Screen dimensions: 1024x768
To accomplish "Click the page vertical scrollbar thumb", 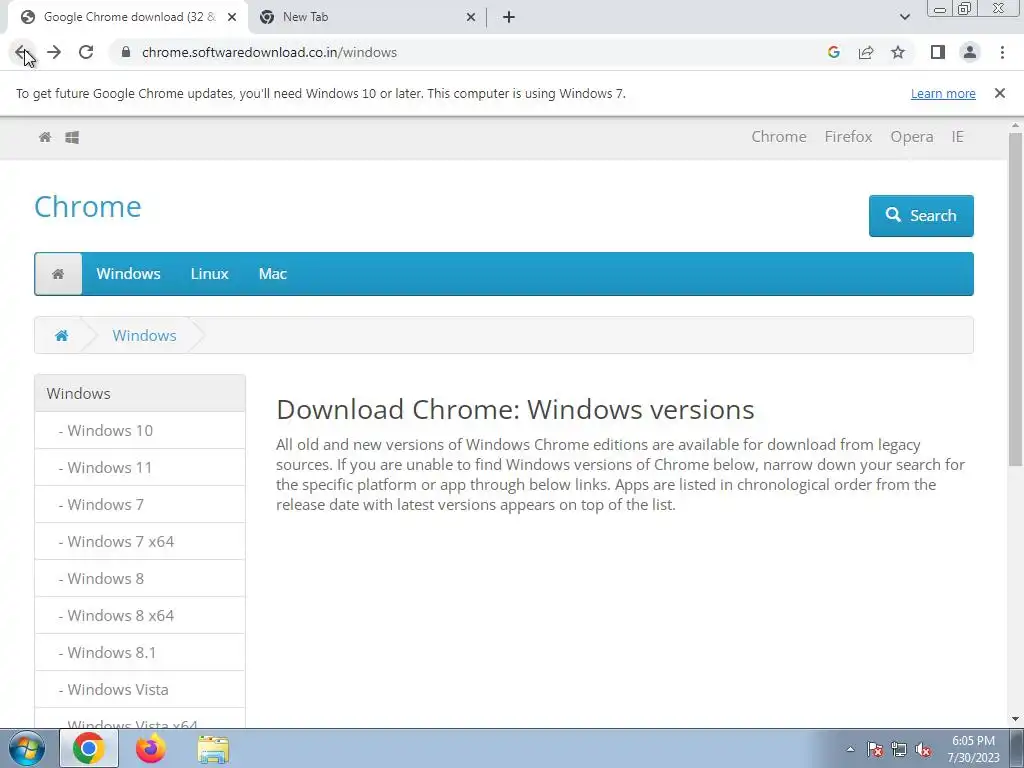I will pyautogui.click(x=1016, y=299).
